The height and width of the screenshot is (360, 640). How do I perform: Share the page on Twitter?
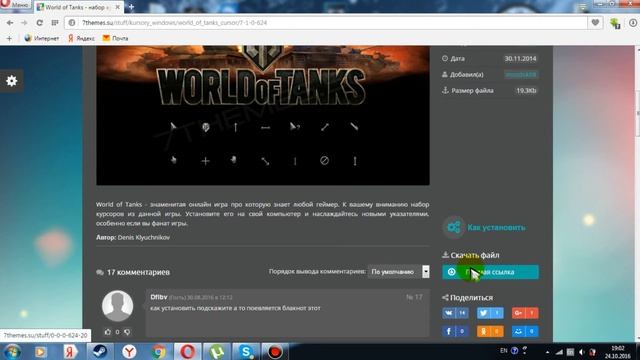[490, 313]
